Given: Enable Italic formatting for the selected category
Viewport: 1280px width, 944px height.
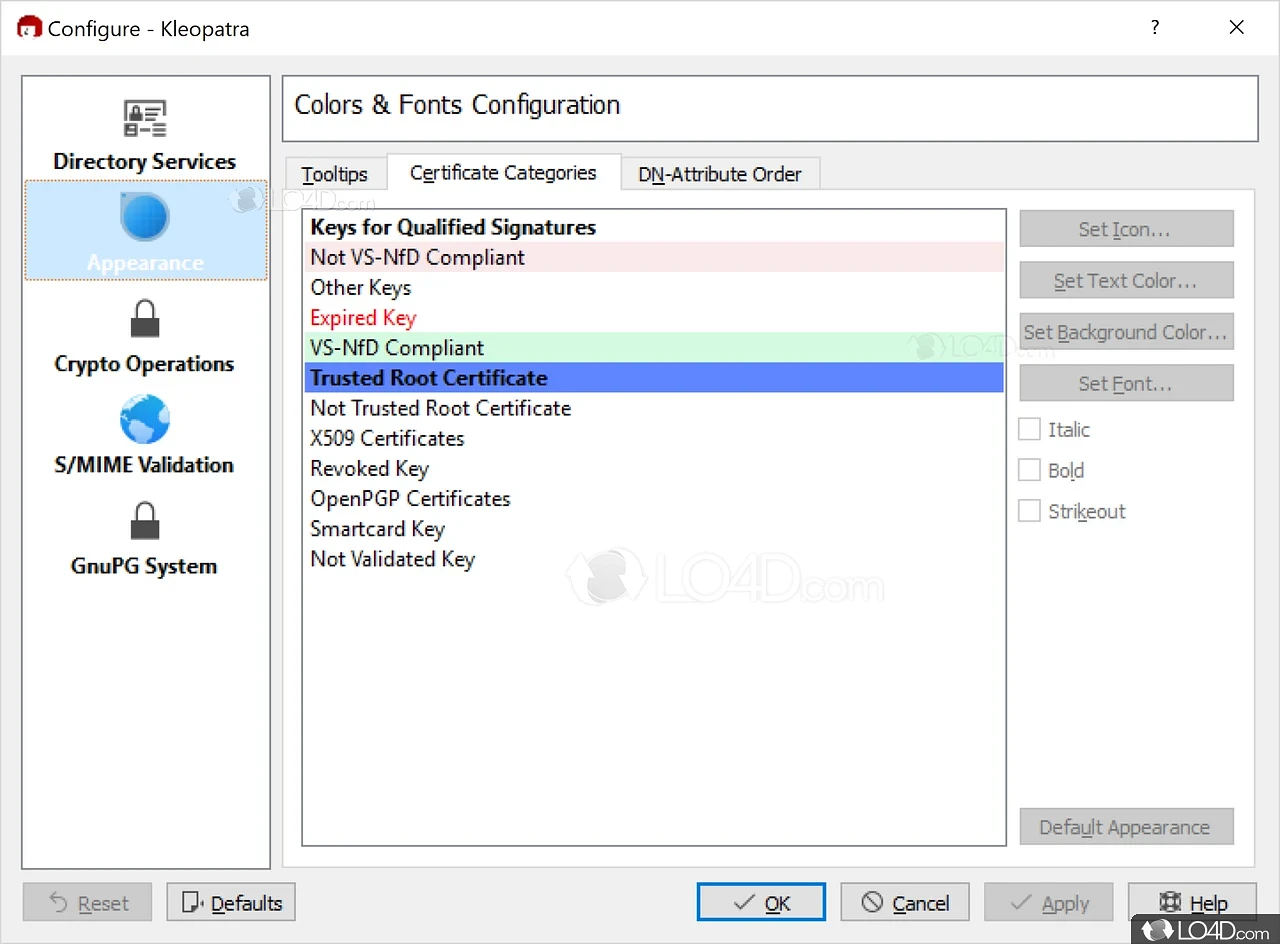Looking at the screenshot, I should pos(1029,428).
